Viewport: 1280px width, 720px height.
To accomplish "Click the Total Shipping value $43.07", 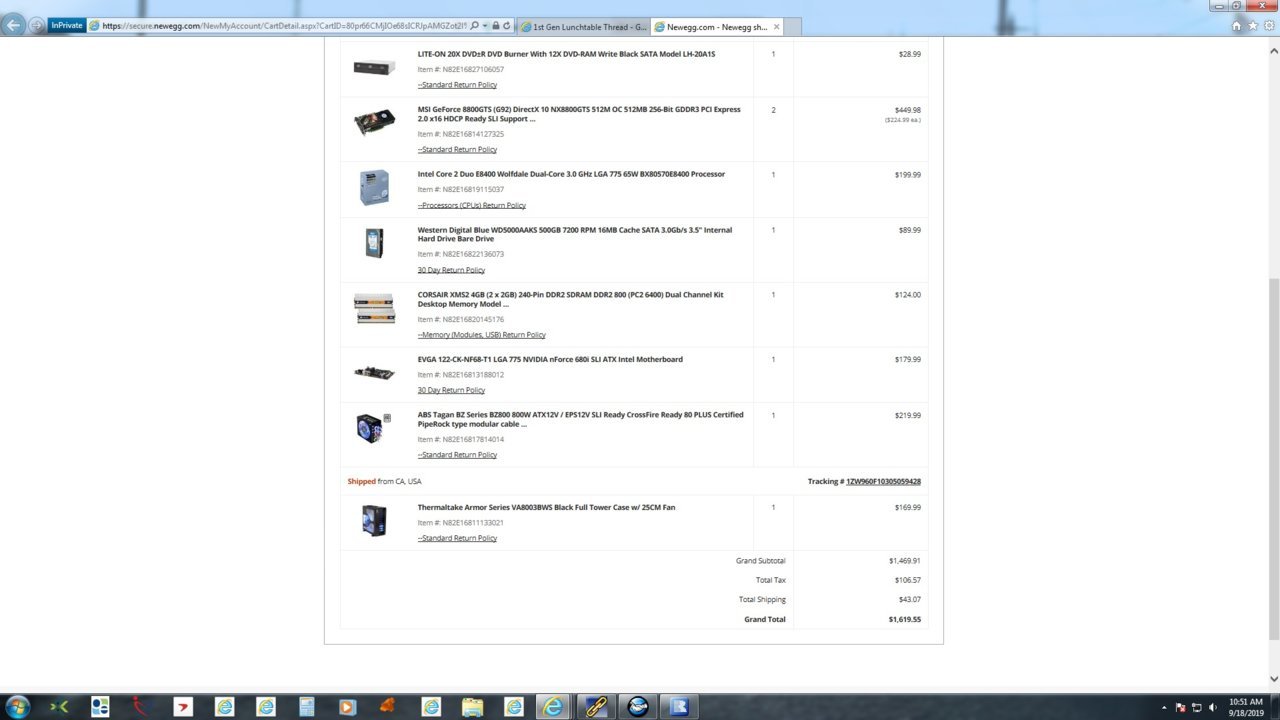I will tap(910, 599).
